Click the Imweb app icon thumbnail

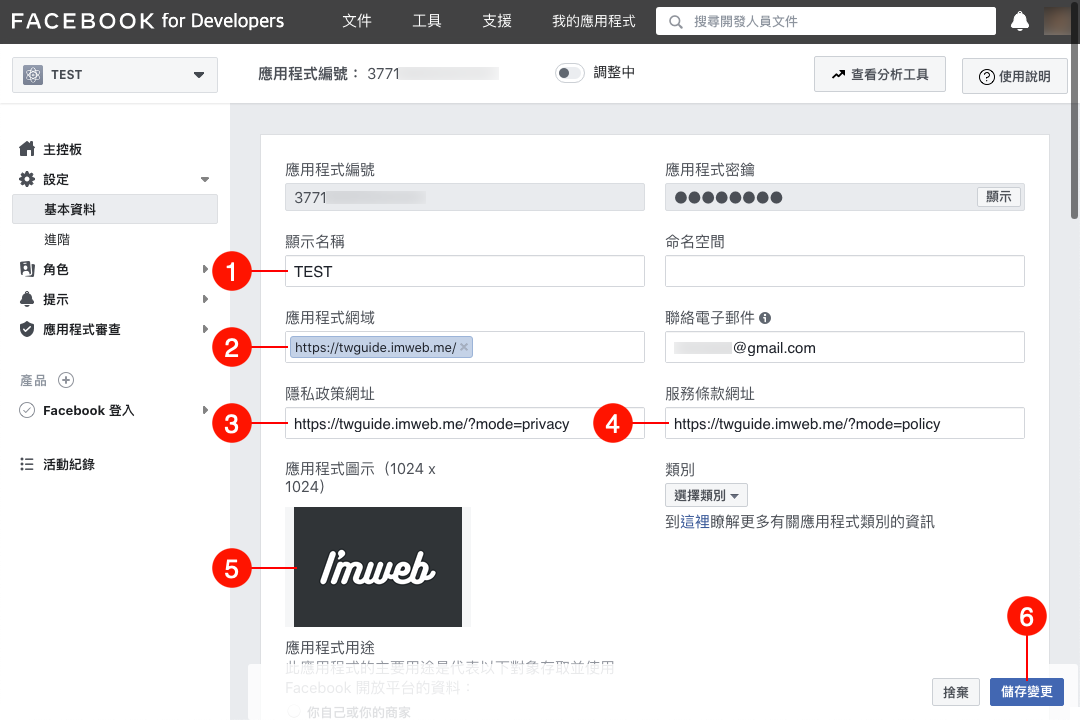coord(377,567)
